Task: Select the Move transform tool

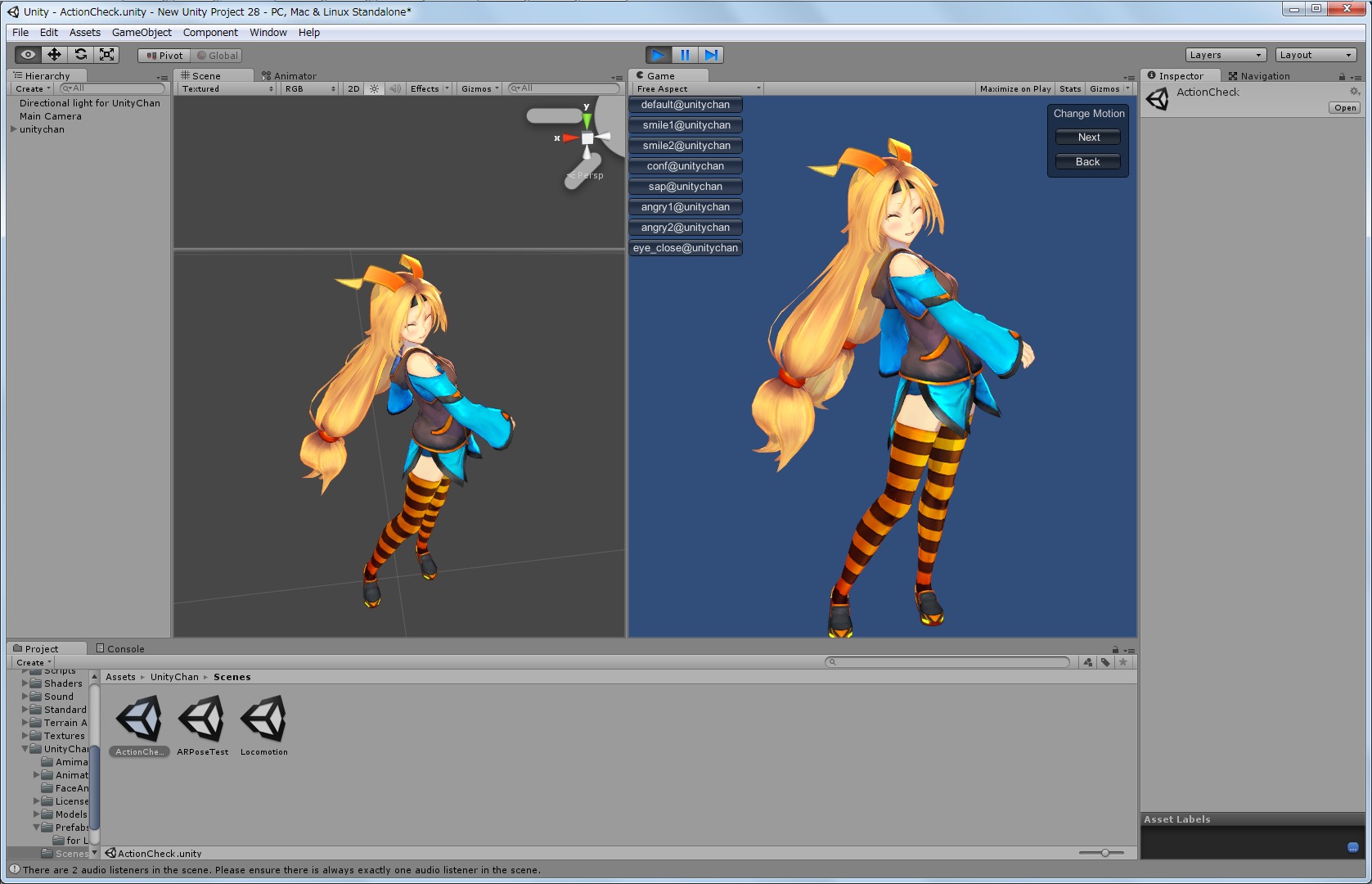Action: coord(54,55)
